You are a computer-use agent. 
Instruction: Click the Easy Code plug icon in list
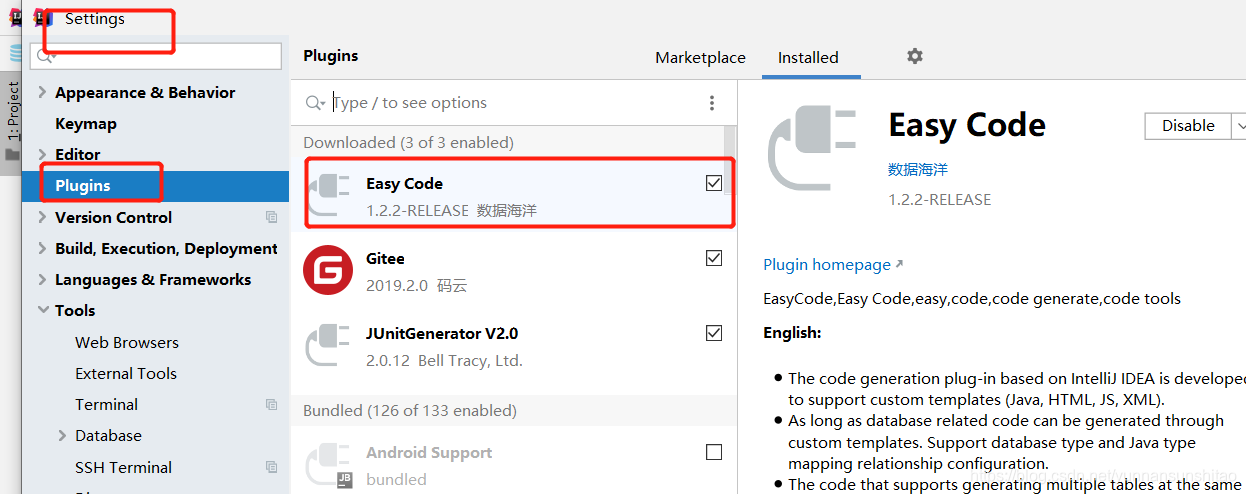(x=328, y=195)
